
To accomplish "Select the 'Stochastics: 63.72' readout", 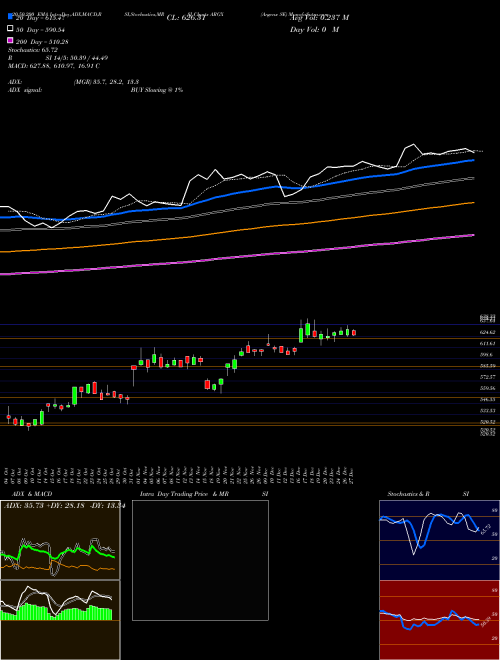I will 32,50.
